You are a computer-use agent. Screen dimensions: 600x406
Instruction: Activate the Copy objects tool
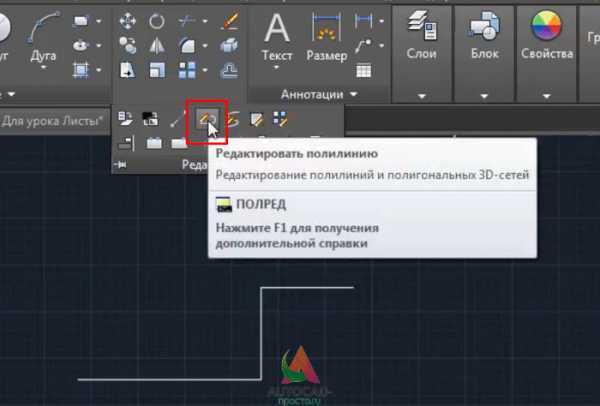pos(127,46)
